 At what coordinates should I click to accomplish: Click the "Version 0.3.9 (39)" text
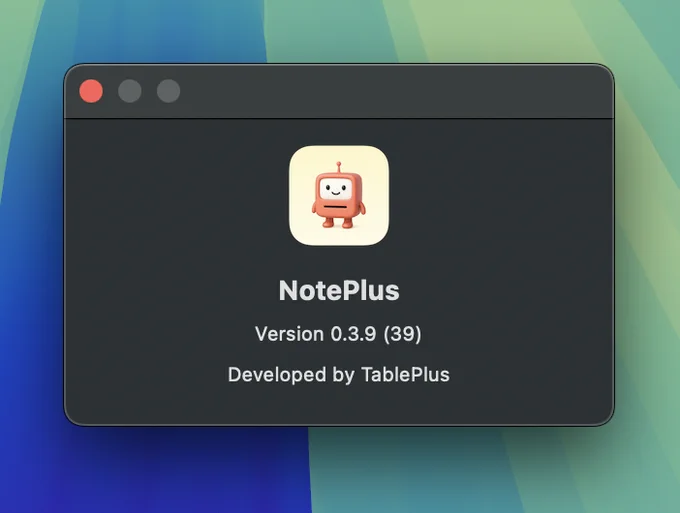click(338, 334)
